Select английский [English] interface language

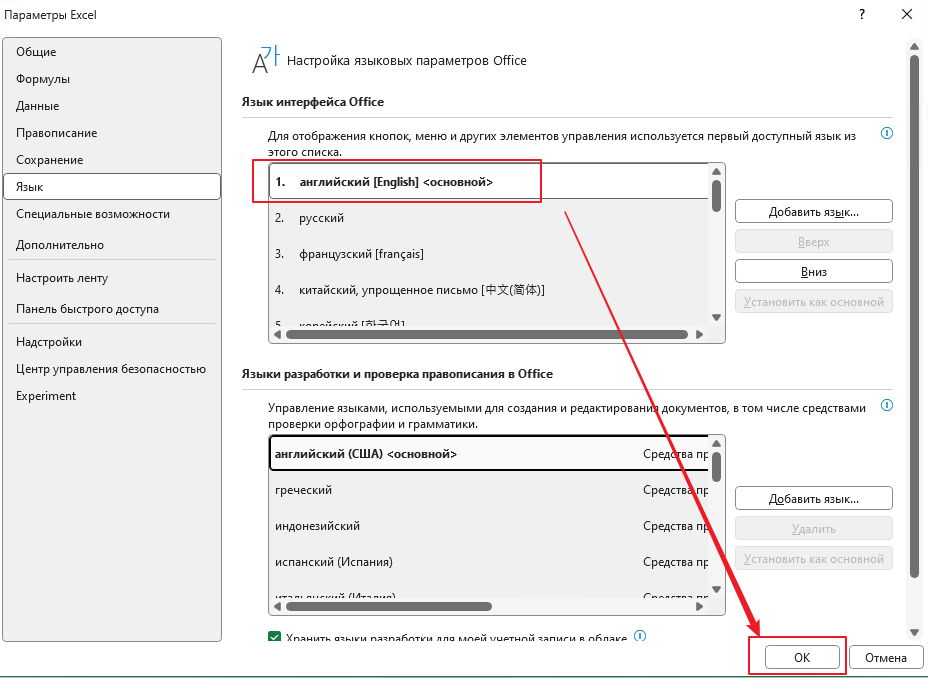pyautogui.click(x=489, y=182)
